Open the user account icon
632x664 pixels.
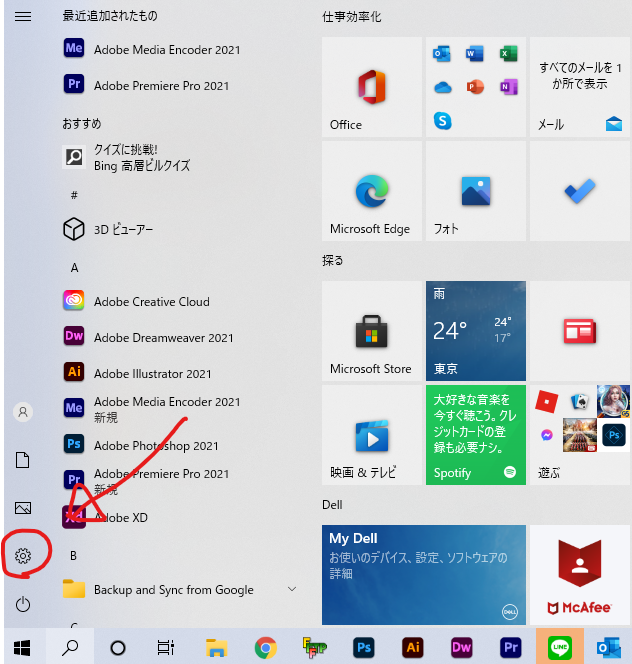click(x=23, y=412)
